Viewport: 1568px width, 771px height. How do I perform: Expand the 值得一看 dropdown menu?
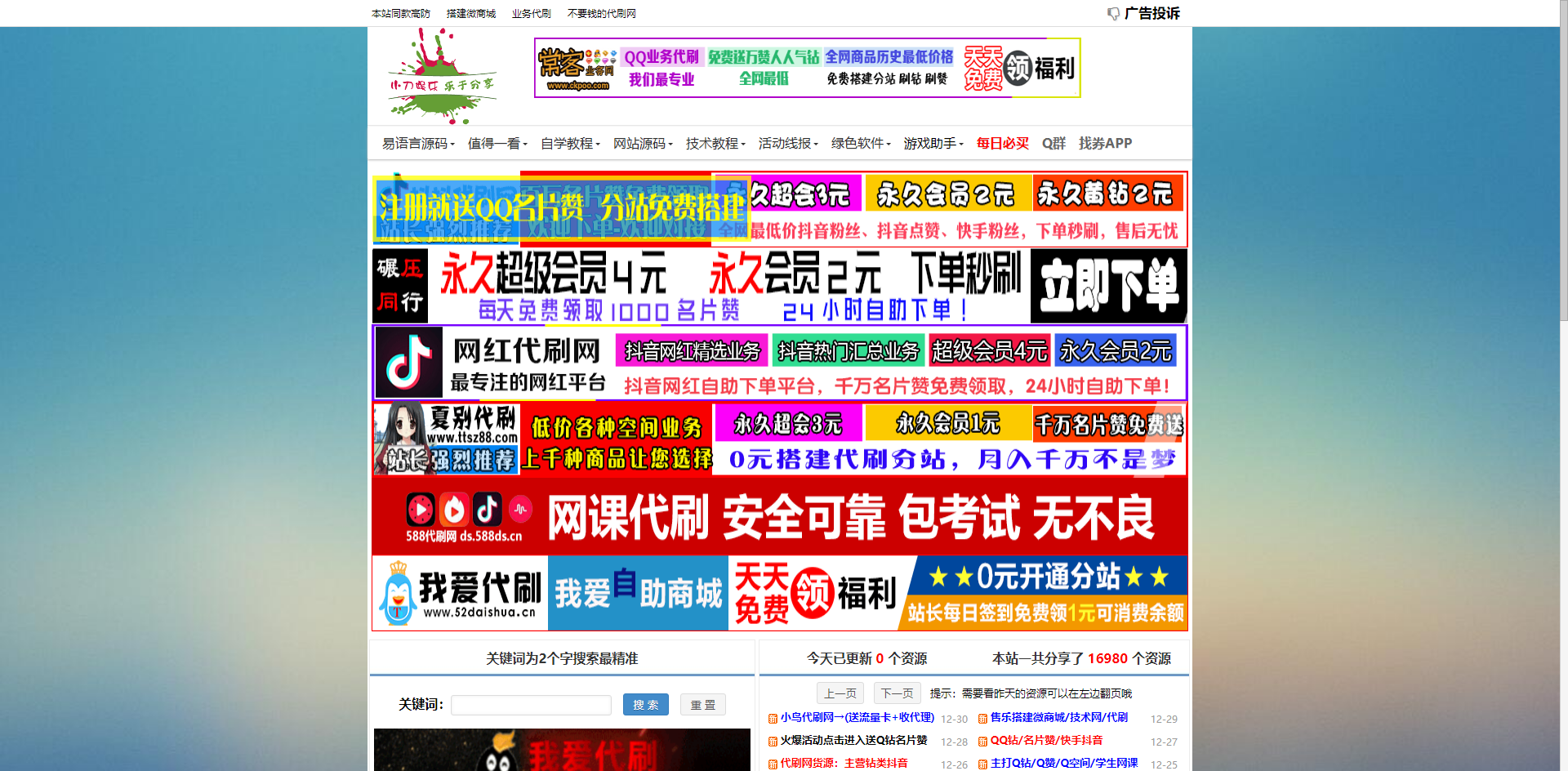click(497, 144)
